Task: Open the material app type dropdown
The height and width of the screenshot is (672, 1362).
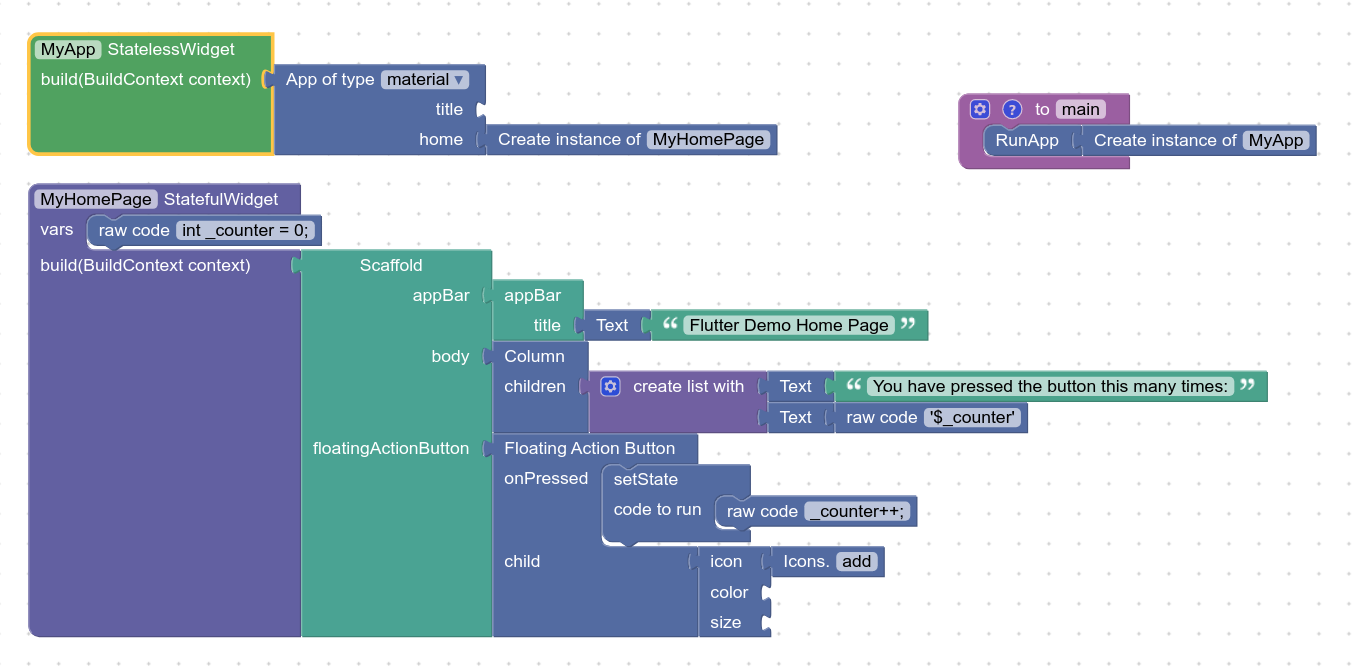Action: point(425,80)
